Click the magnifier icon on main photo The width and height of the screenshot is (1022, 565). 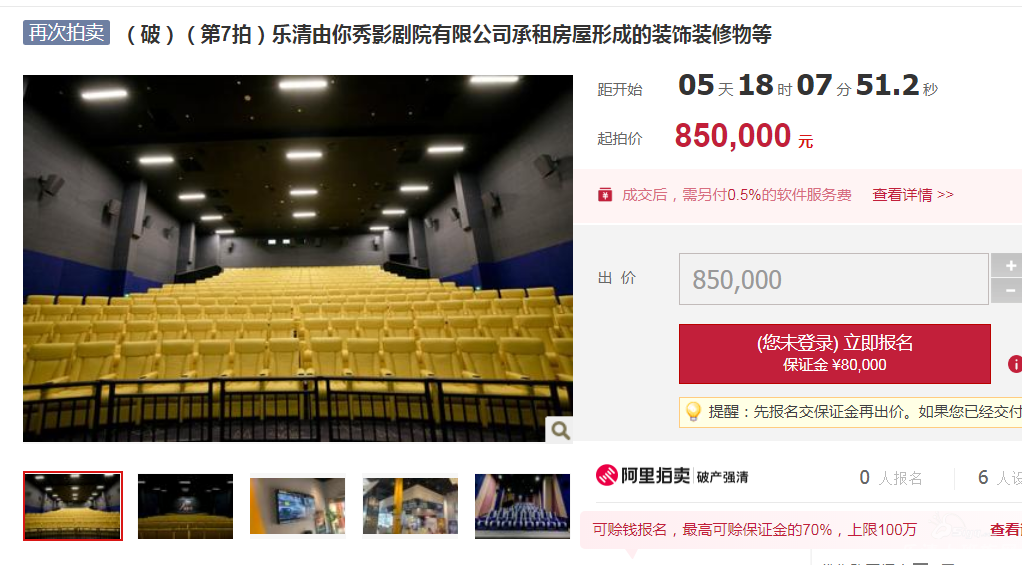pyautogui.click(x=560, y=429)
